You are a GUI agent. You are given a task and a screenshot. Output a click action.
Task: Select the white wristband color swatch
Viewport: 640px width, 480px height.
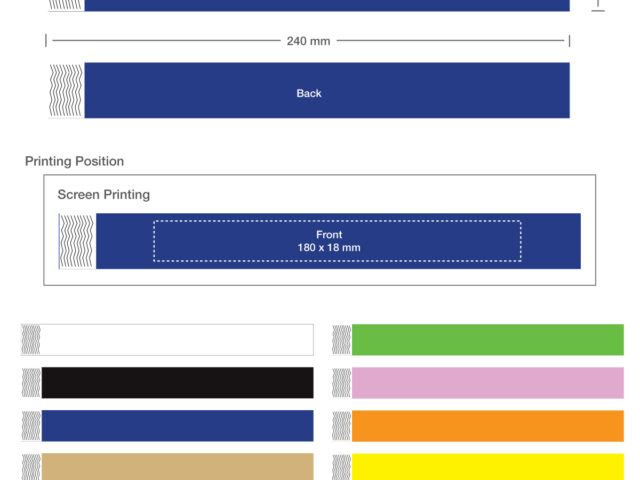click(x=177, y=340)
